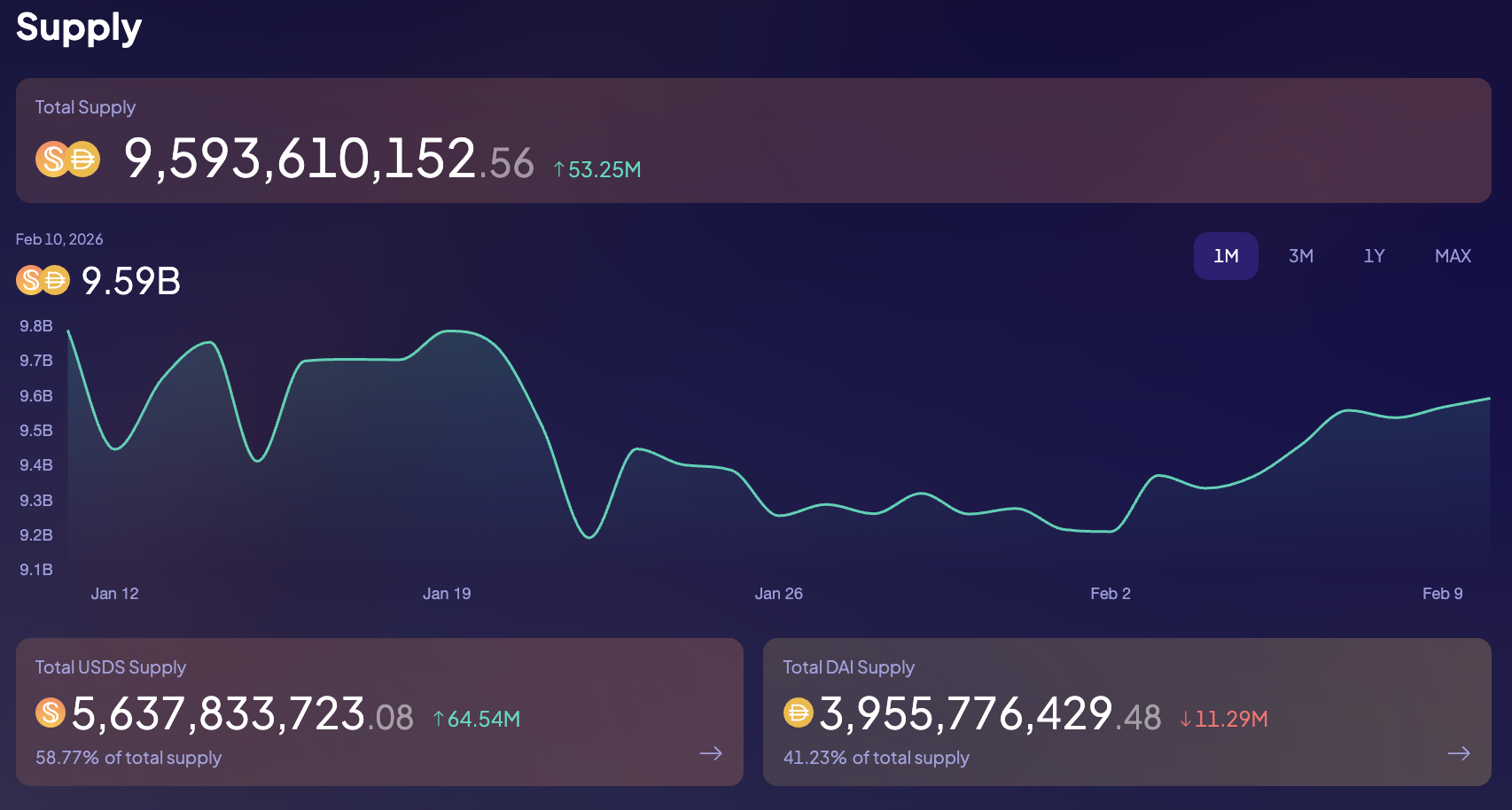Click the USDS and DAI coin icons in Total Supply card
Screen dimensions: 1512x810
(67, 160)
